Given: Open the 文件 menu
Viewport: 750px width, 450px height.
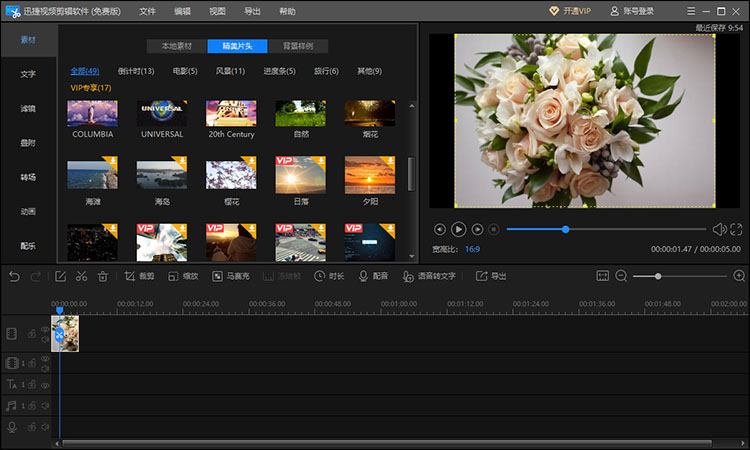Looking at the screenshot, I should (147, 11).
